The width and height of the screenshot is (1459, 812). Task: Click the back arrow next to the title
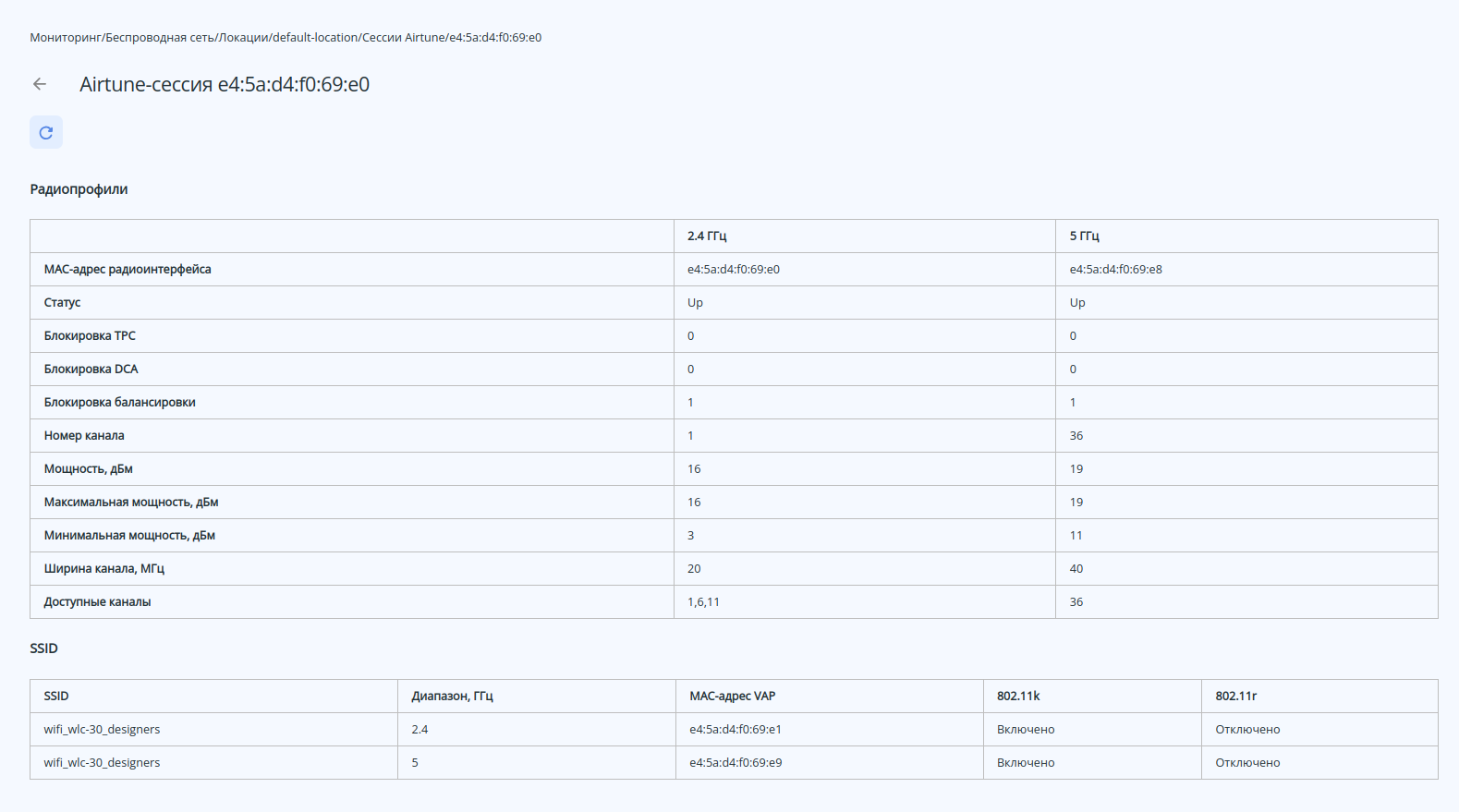click(40, 84)
